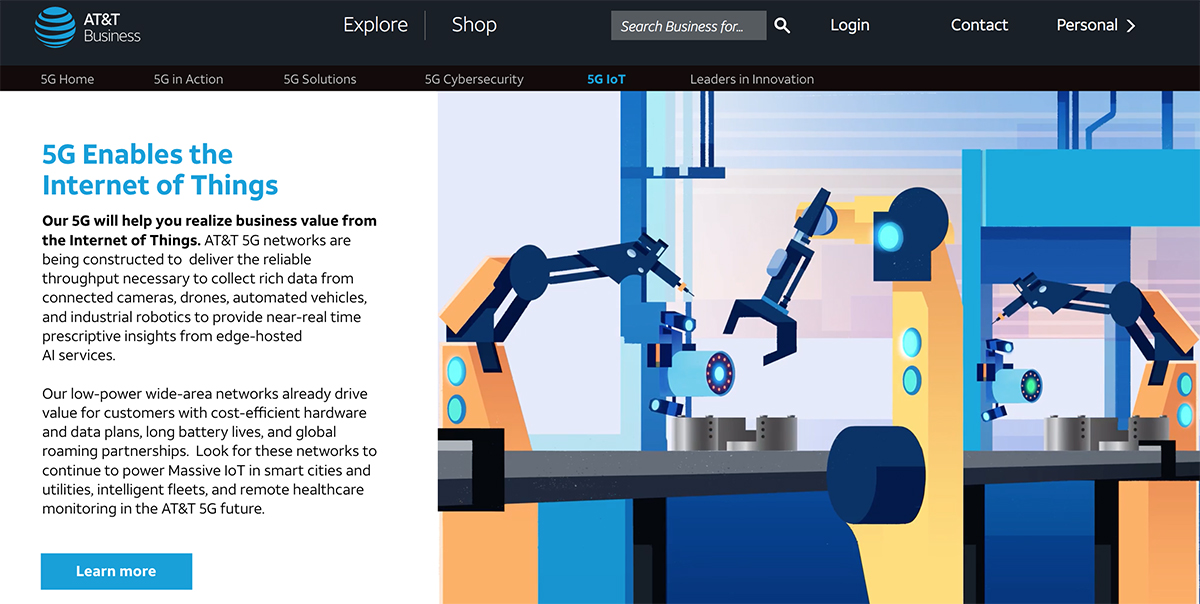
Task: Click the bold text Our 5G will help you realize
Action: click(209, 230)
